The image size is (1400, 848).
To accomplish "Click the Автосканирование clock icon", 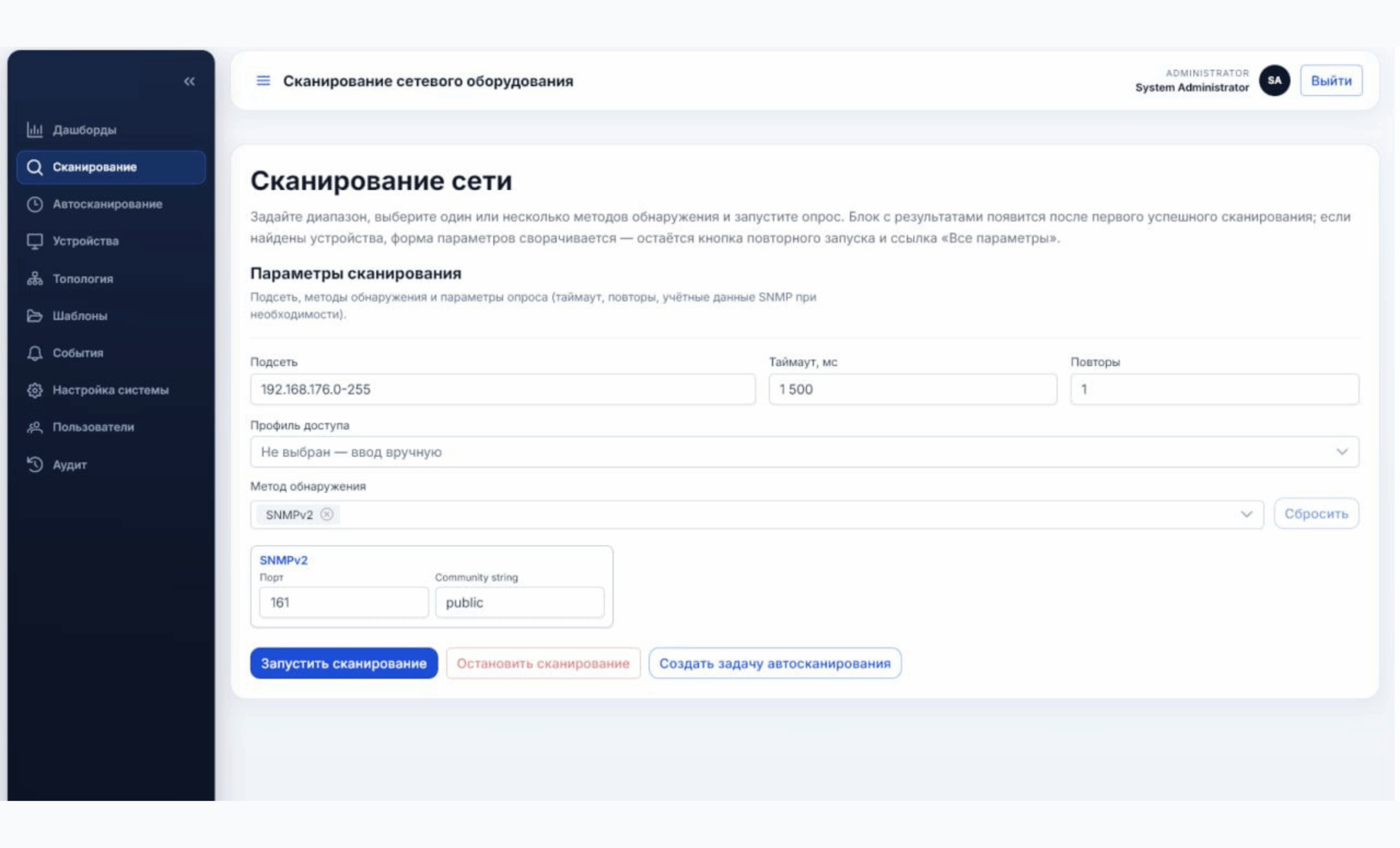I will coord(34,204).
